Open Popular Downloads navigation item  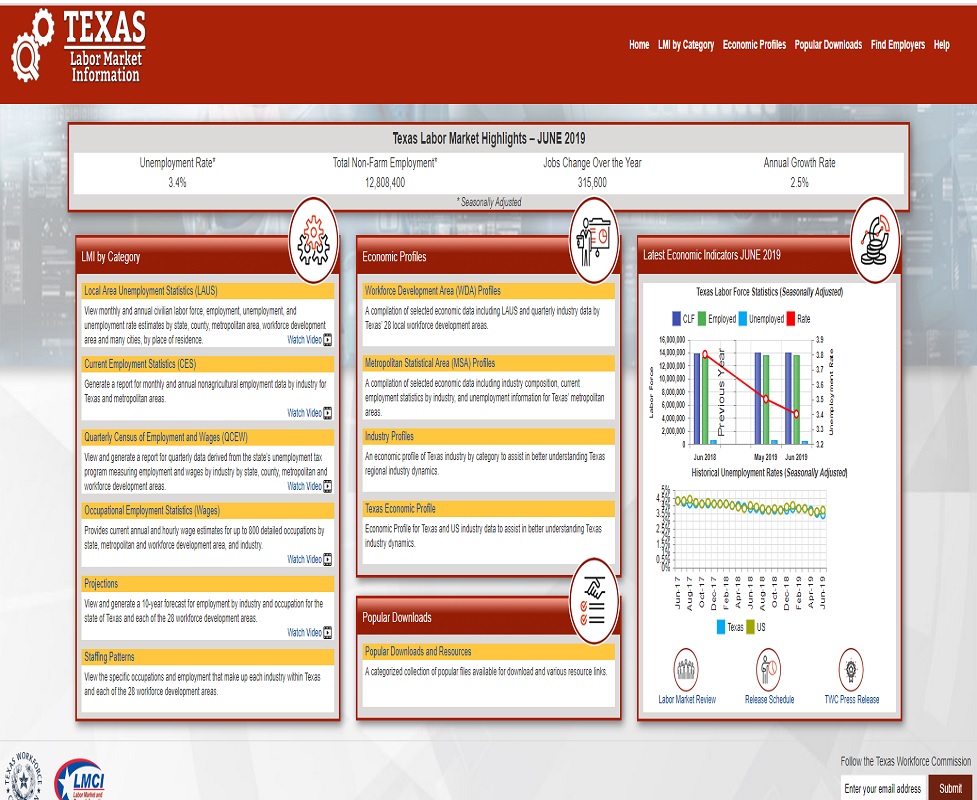[x=828, y=45]
